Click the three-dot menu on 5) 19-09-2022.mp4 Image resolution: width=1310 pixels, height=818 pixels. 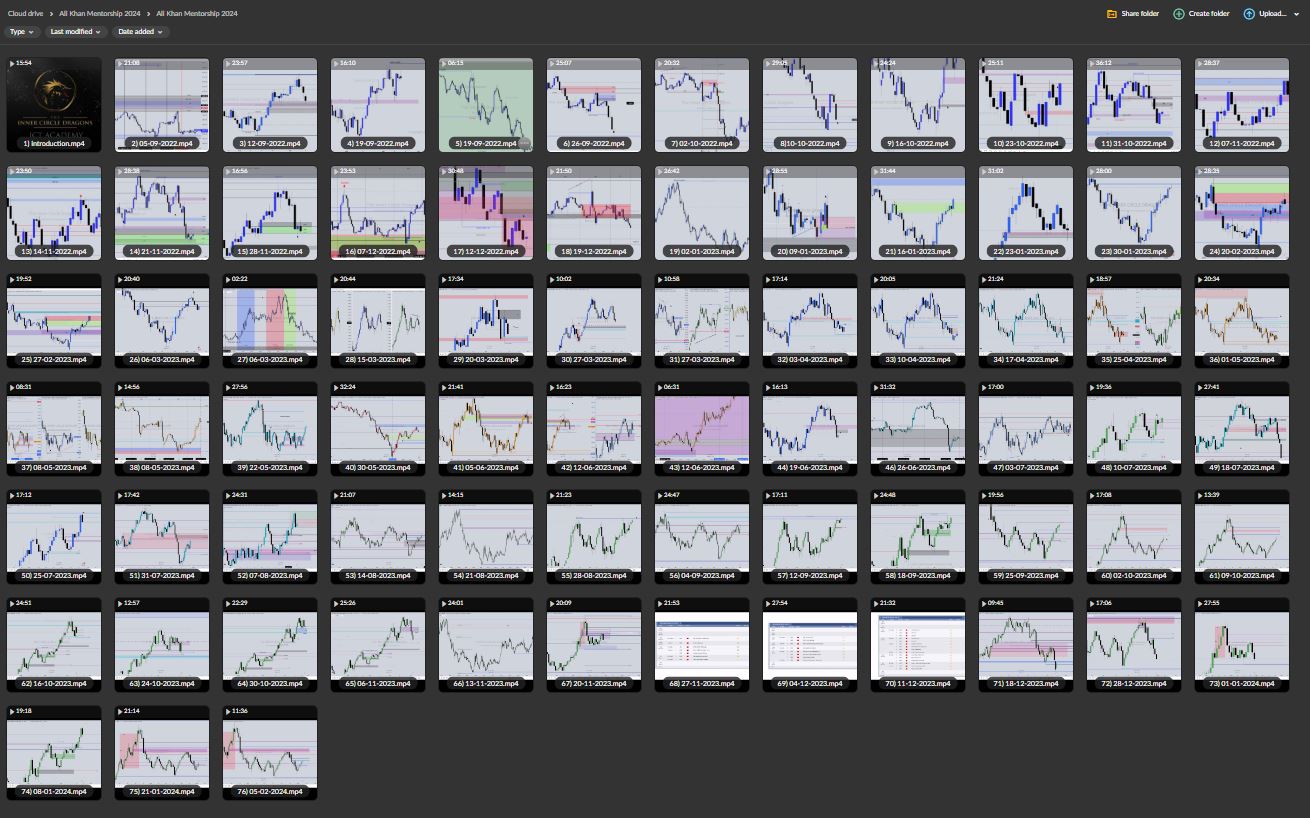point(524,144)
